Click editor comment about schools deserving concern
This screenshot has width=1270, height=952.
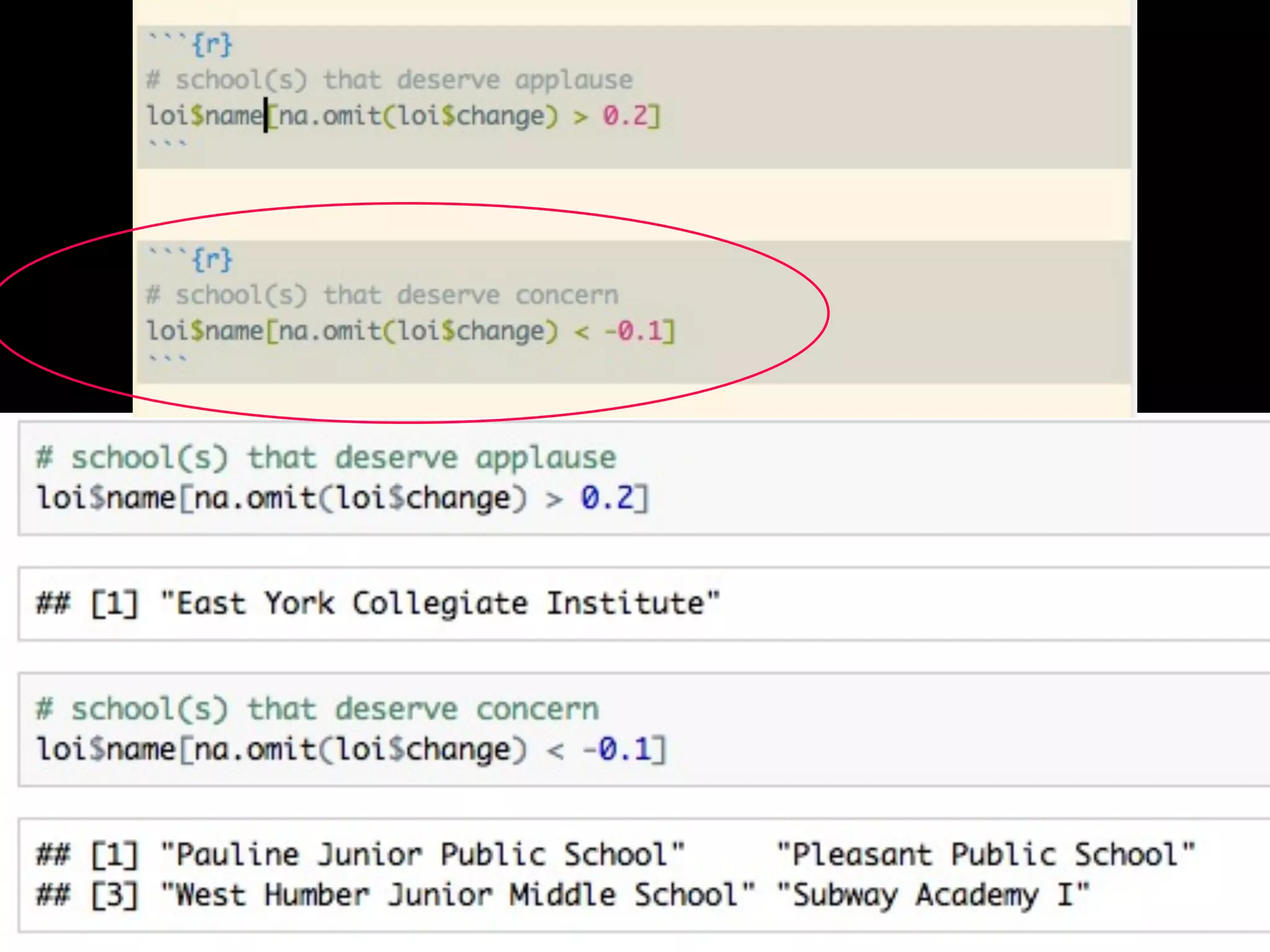[382, 296]
